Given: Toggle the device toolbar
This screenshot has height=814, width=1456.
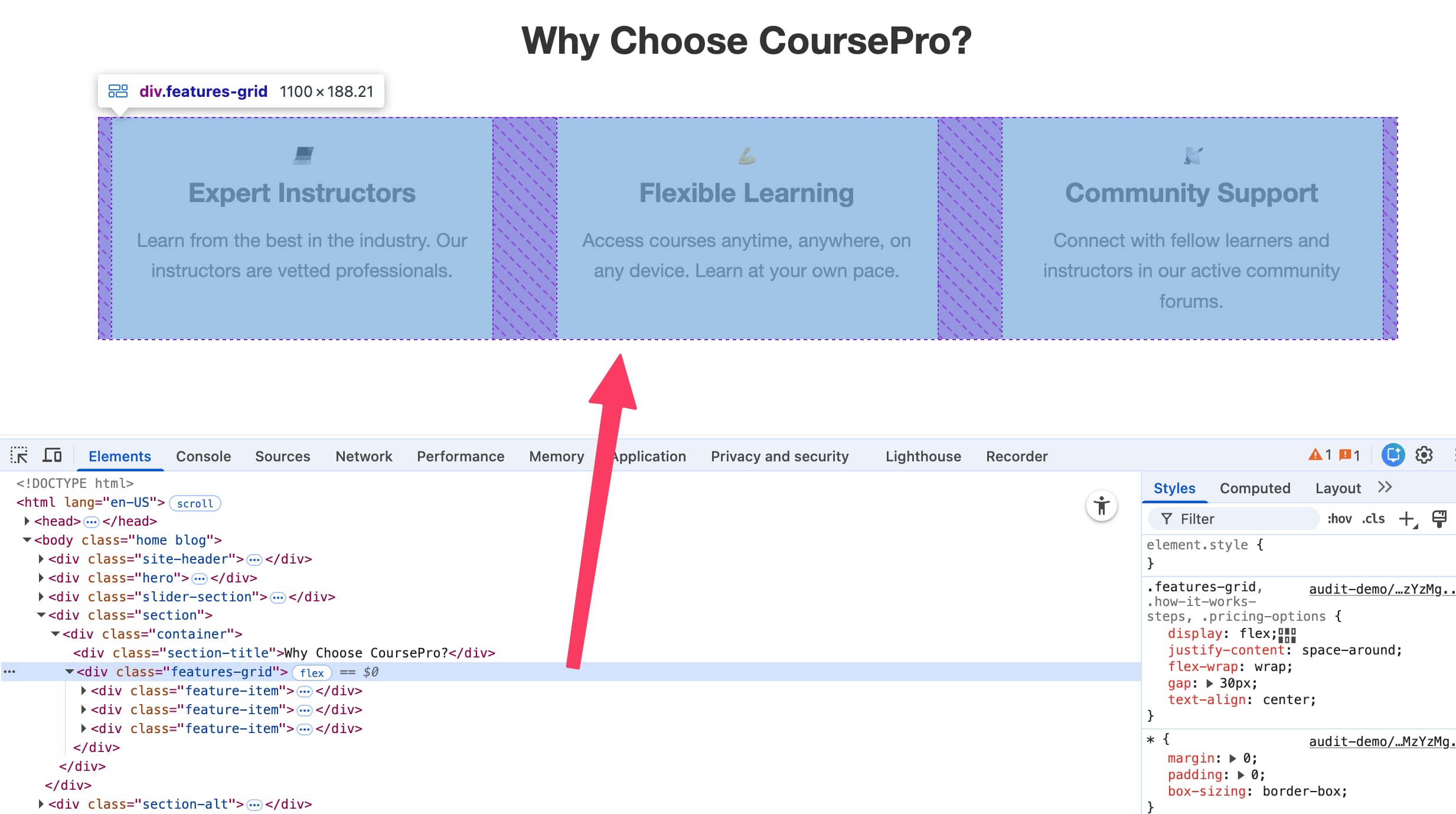Looking at the screenshot, I should click(x=52, y=455).
